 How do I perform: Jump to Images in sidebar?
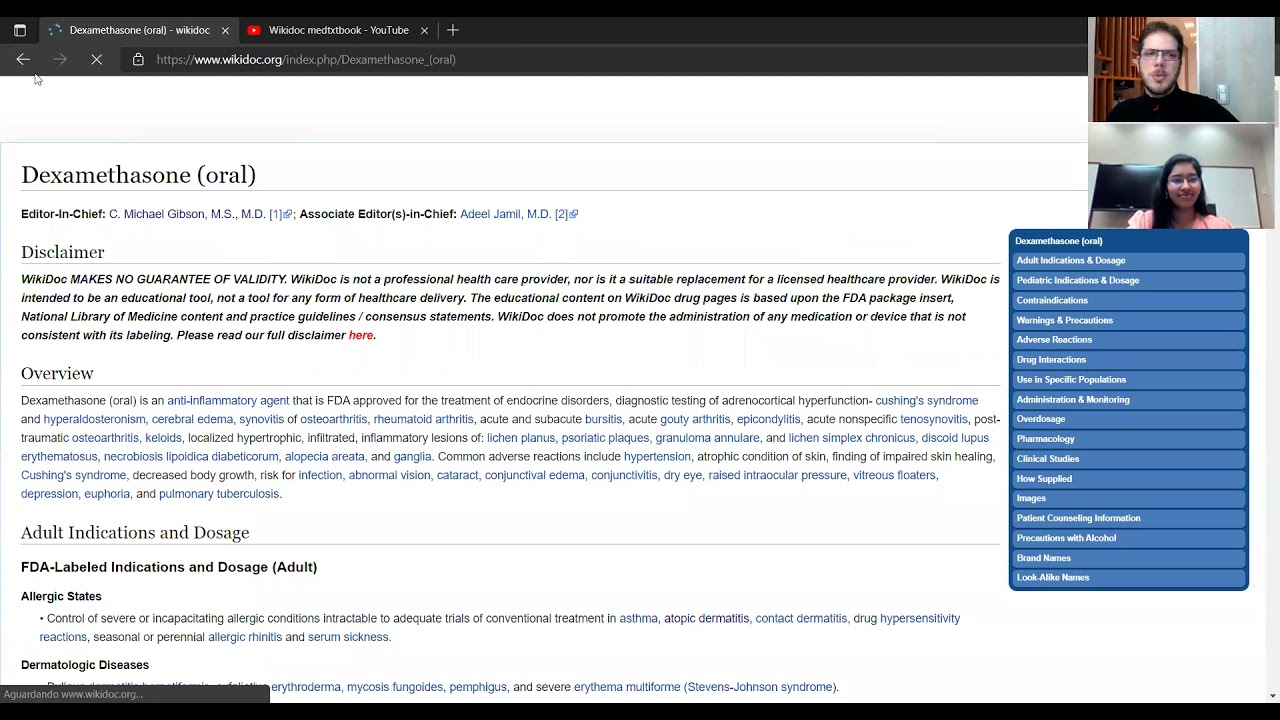pyautogui.click(x=1128, y=499)
